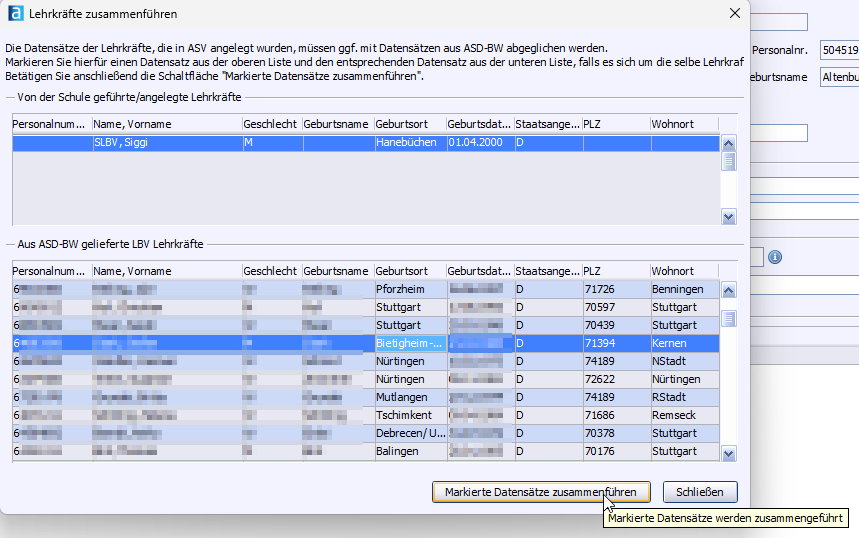Select row with PLZ 72622 Nürtingen
Viewport: 859px width, 538px height.
(600, 379)
